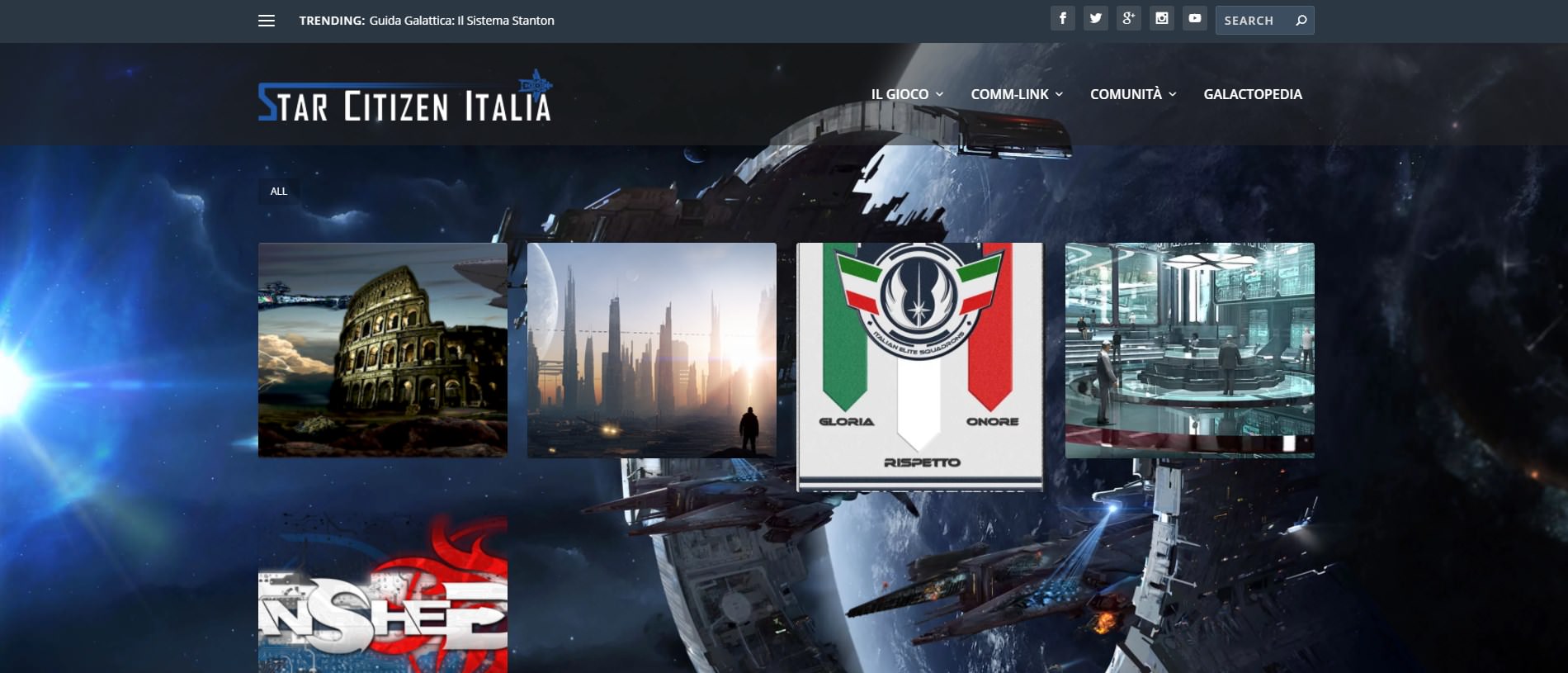The image size is (1568, 673).
Task: Open the red and white logo thumbnail
Action: tap(383, 593)
